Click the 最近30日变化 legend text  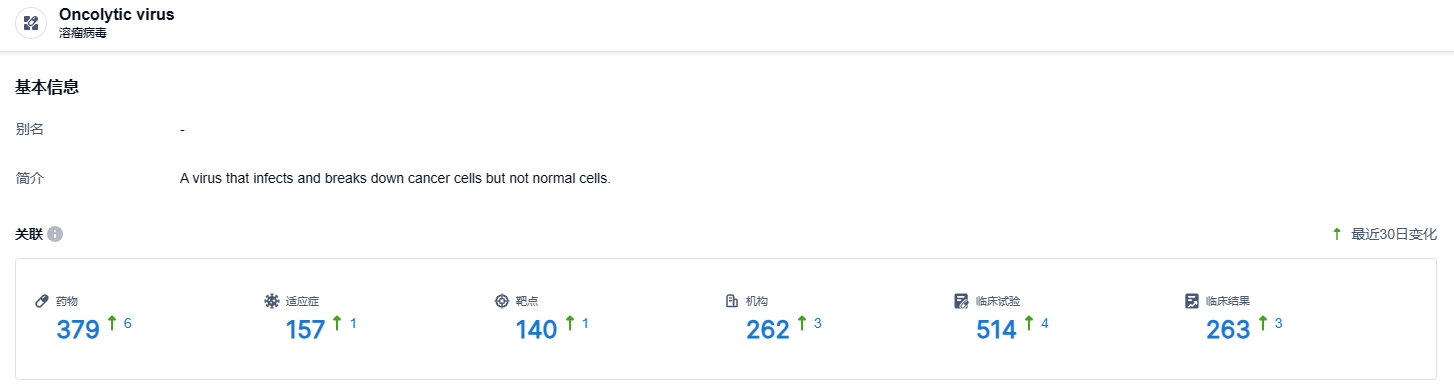click(x=1394, y=234)
